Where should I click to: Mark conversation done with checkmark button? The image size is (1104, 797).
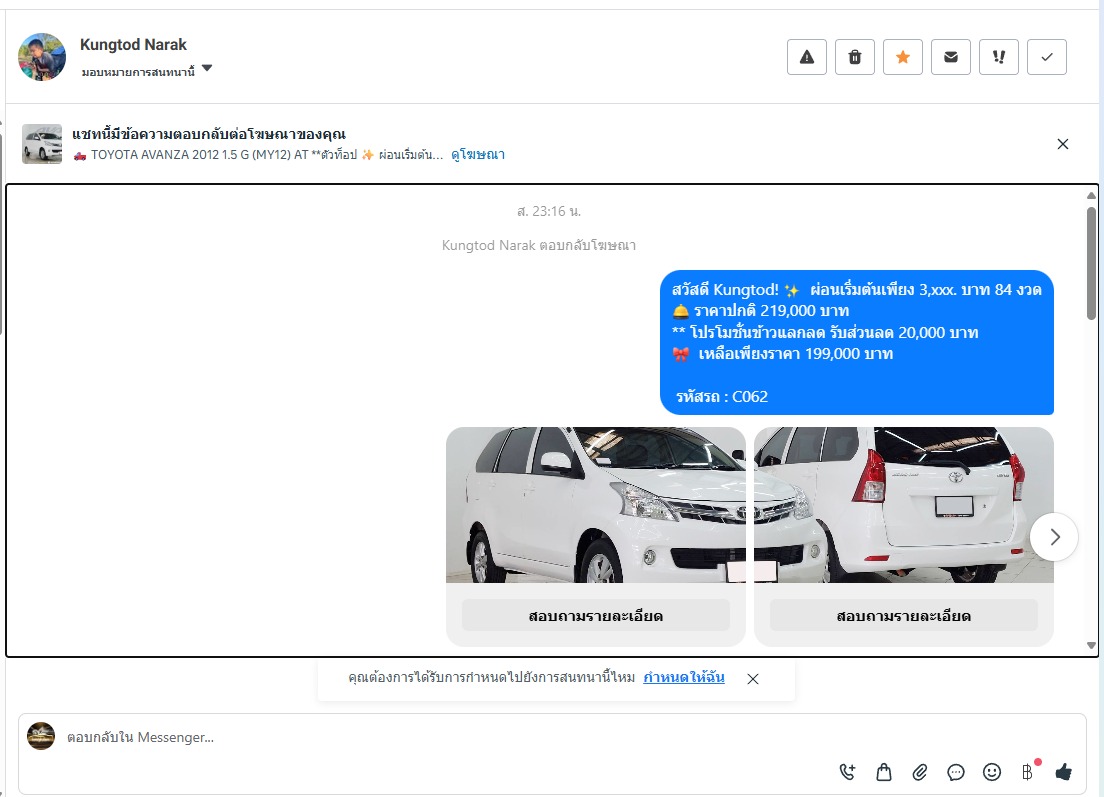point(1047,57)
